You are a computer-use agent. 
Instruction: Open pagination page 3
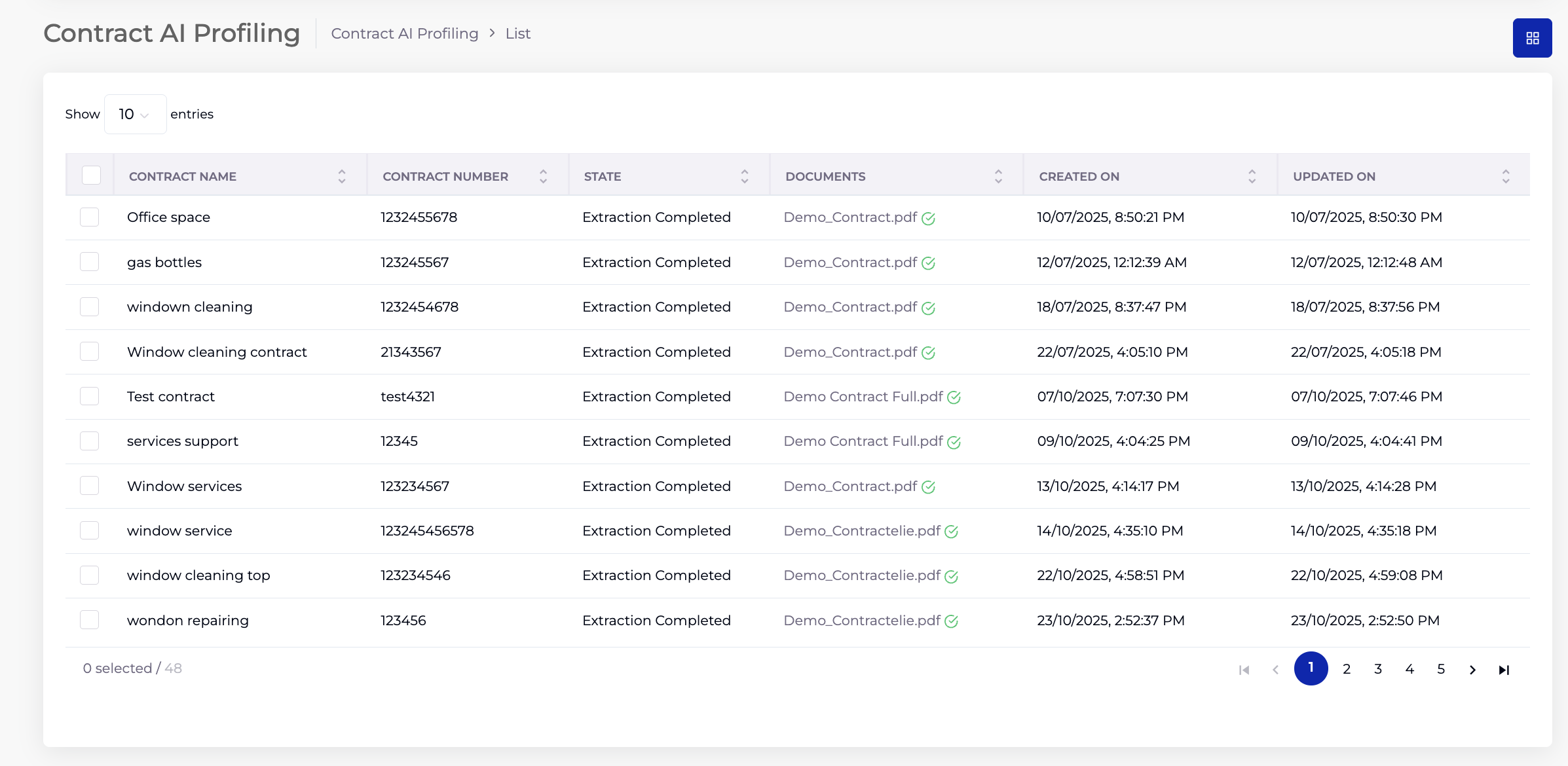[x=1378, y=669]
